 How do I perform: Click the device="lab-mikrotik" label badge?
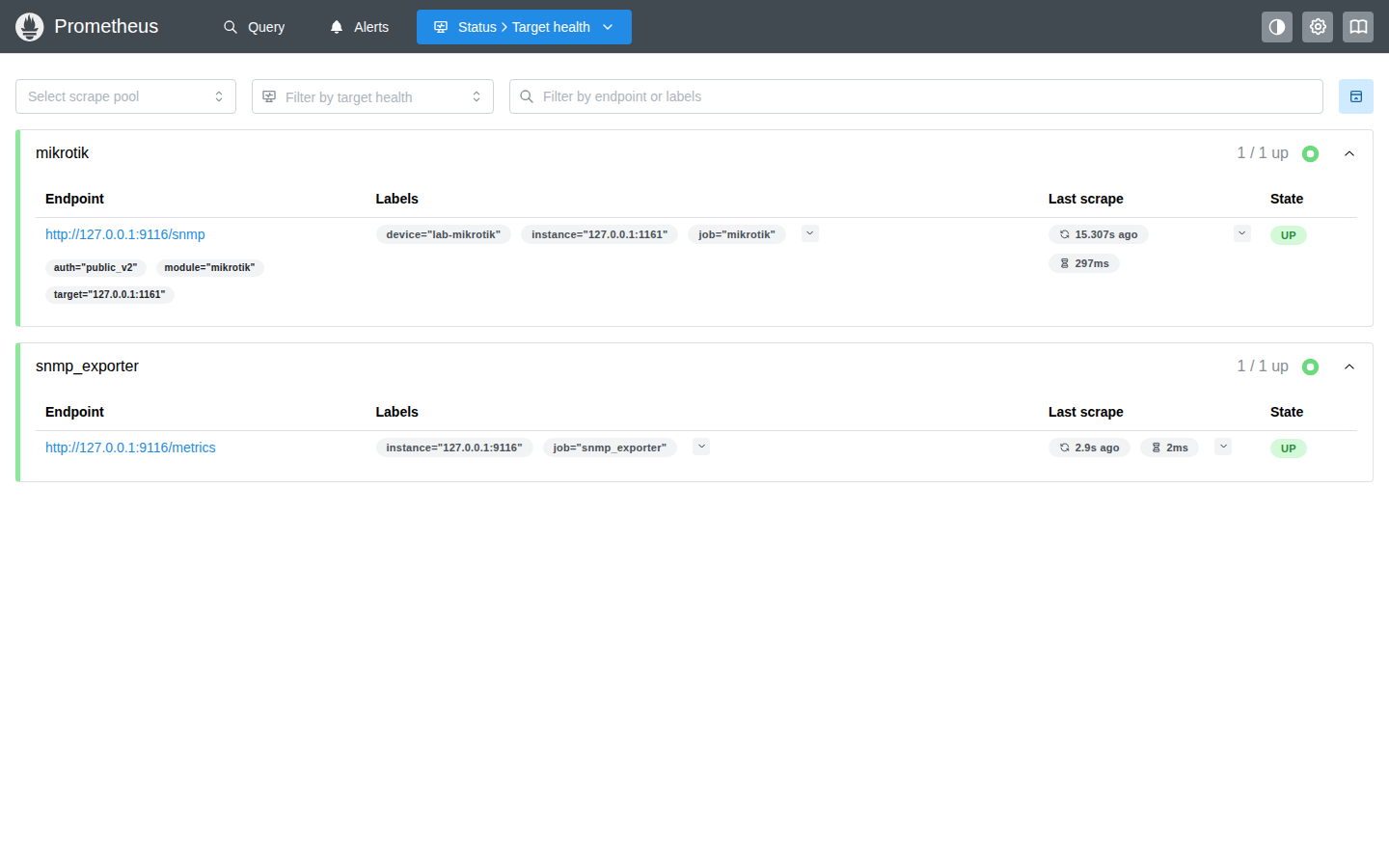pyautogui.click(x=444, y=234)
